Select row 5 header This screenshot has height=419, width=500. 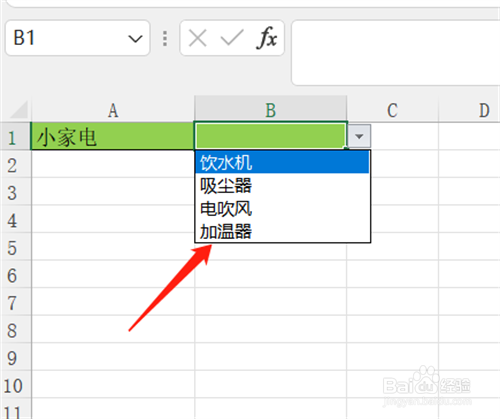click(x=15, y=247)
